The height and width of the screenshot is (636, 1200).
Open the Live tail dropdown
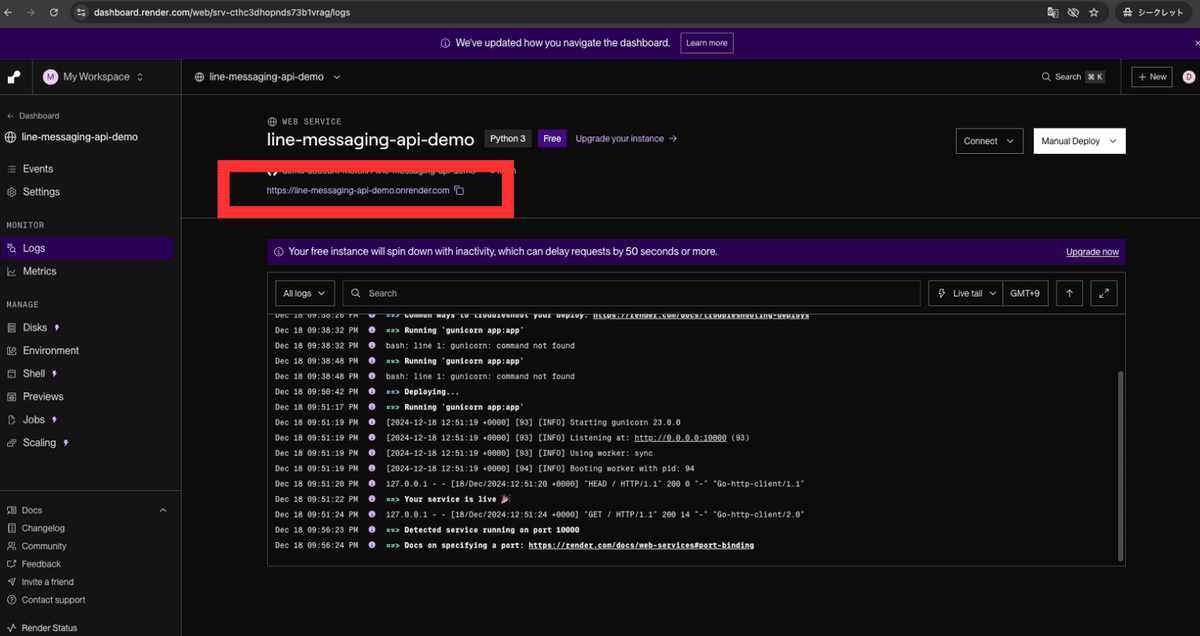[965, 293]
